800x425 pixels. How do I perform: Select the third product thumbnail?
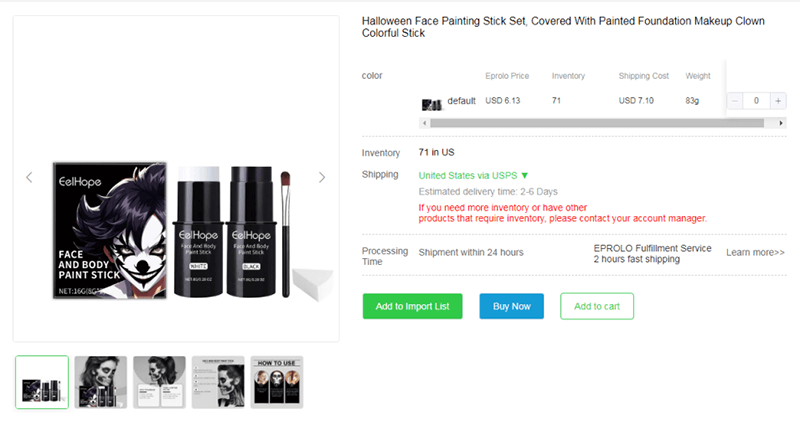(x=160, y=382)
